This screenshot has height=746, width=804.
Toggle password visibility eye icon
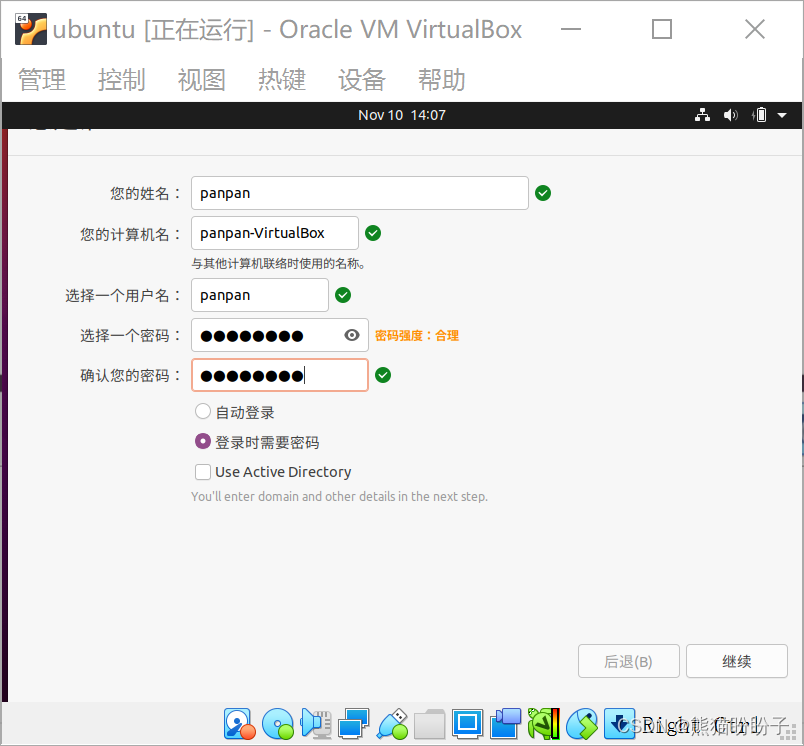(352, 335)
